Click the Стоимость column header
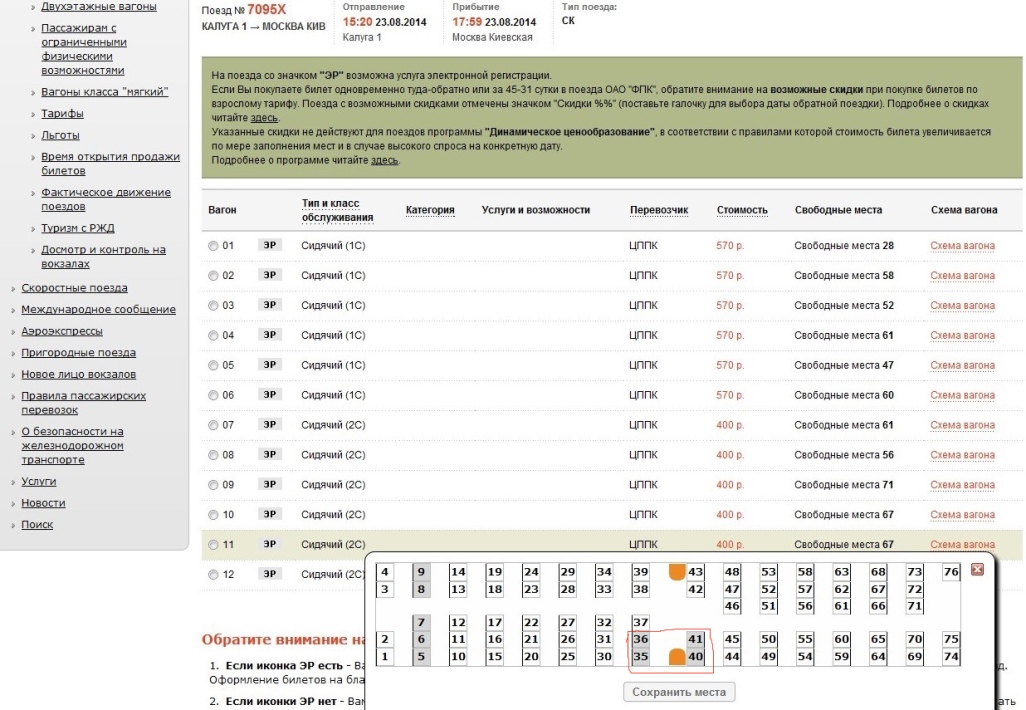The height and width of the screenshot is (710, 1026). [742, 210]
